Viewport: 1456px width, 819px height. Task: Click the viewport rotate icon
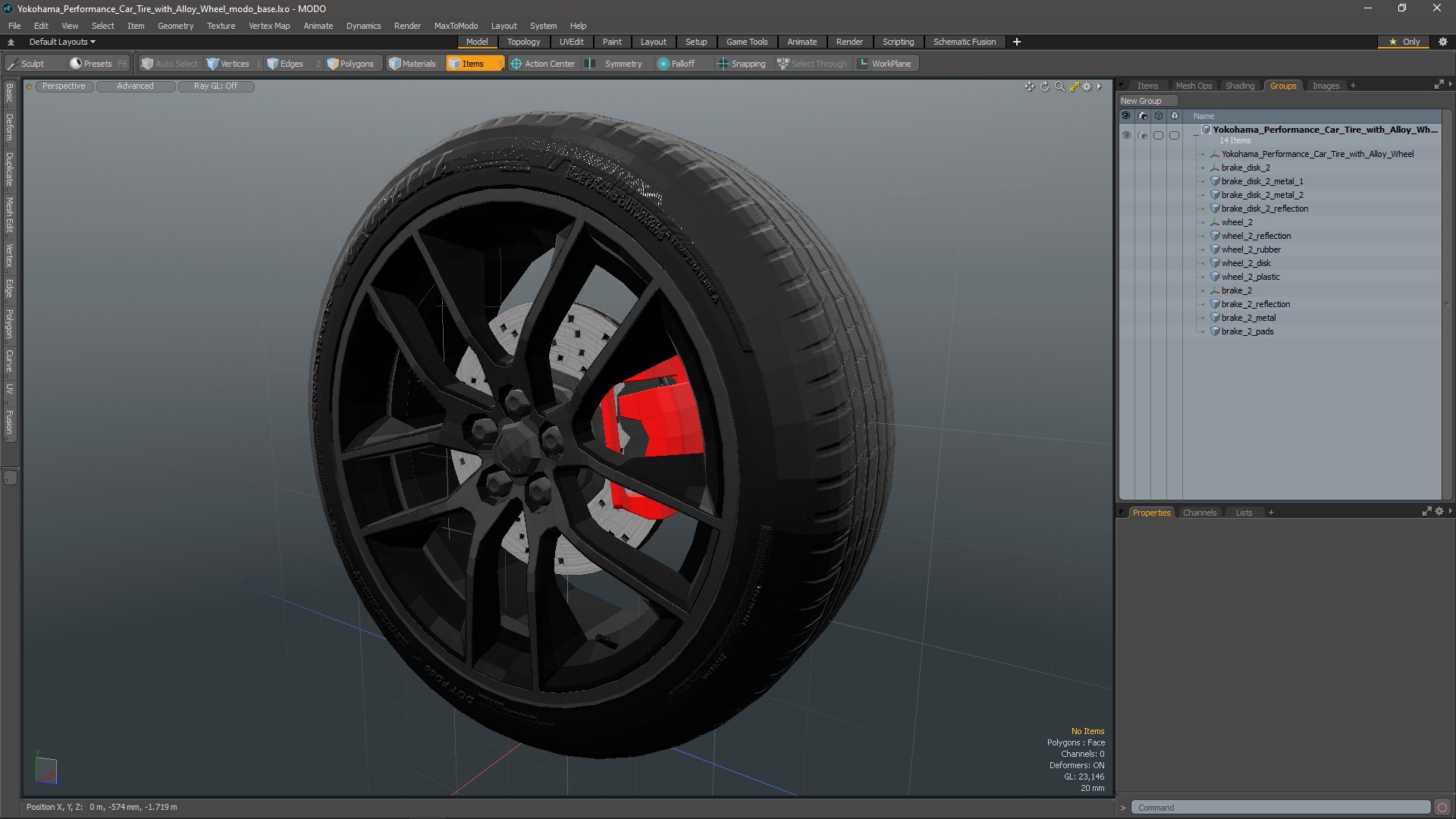click(x=1044, y=86)
